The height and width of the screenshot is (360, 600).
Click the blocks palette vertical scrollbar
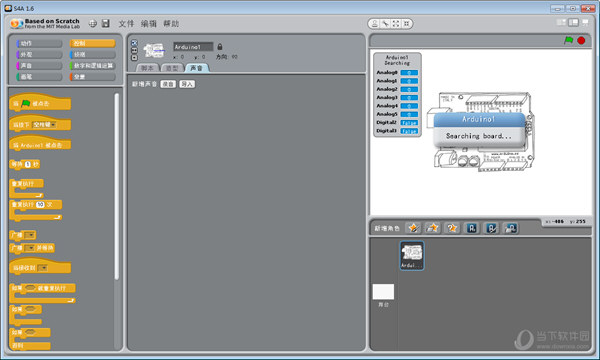116,186
